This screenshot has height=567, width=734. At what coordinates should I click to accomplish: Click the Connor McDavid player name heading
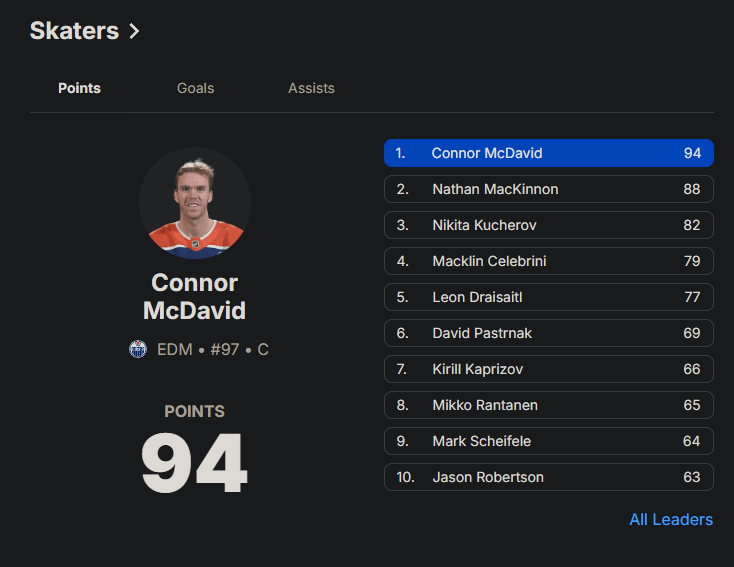click(x=194, y=297)
